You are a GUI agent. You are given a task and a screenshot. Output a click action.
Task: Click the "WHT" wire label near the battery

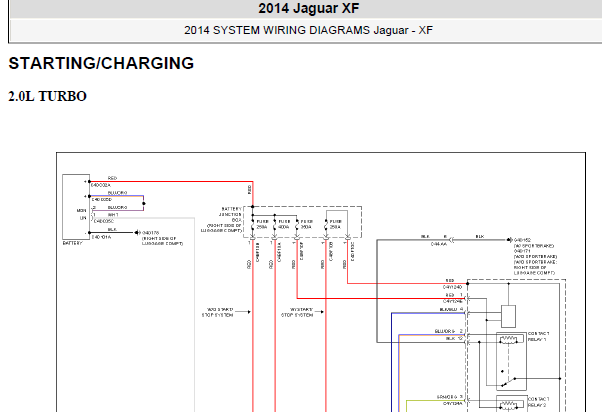[x=113, y=215]
